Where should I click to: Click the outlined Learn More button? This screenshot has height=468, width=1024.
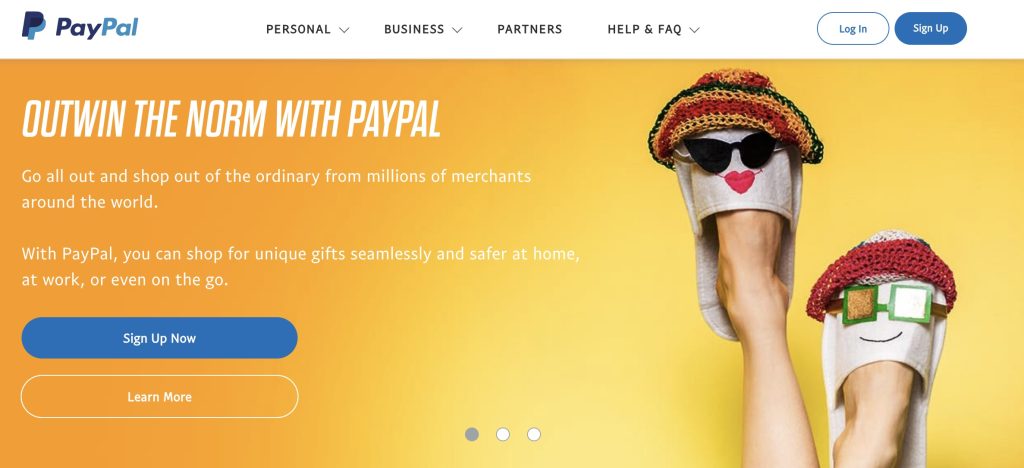[159, 396]
